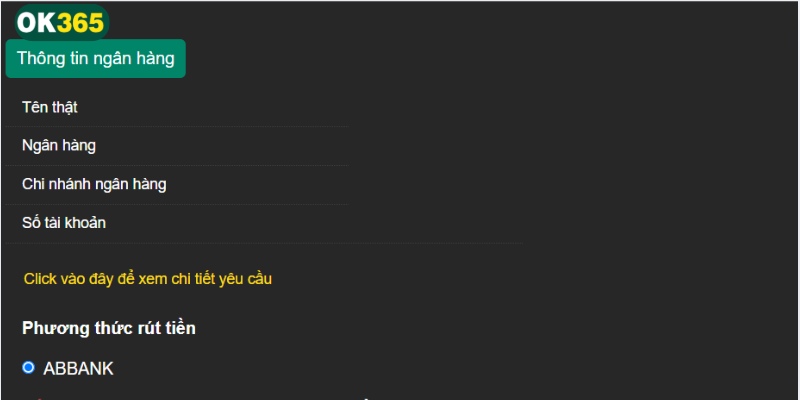Open the yellow 'Click vào đây' details link
This screenshot has width=800, height=400.
(147, 279)
